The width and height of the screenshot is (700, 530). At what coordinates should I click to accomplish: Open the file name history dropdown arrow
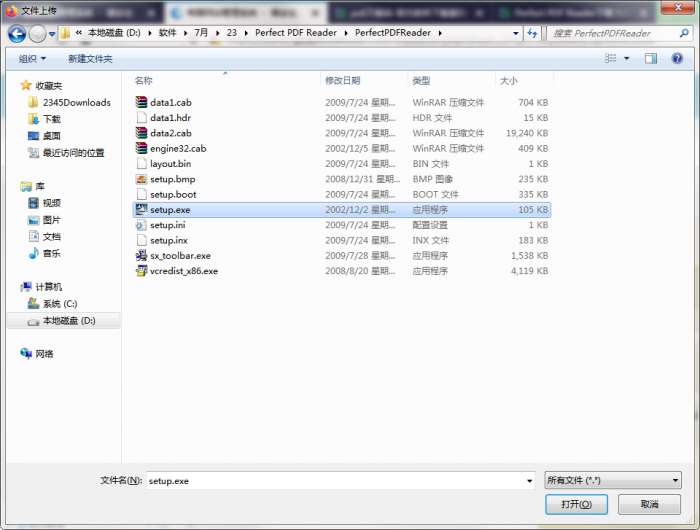529,481
